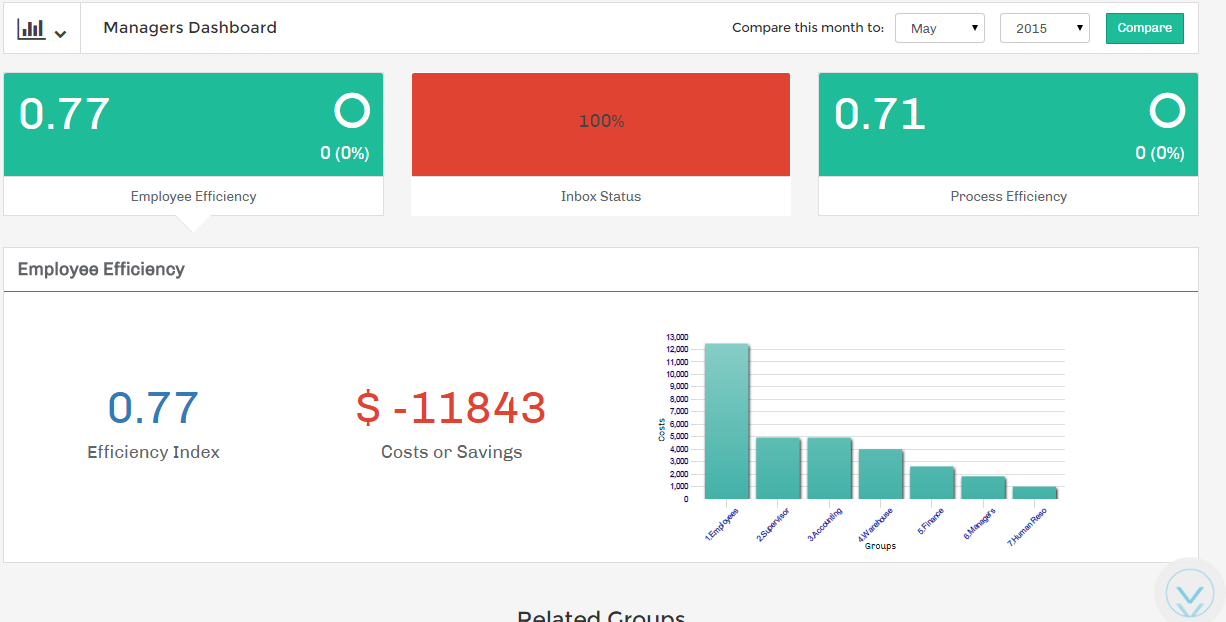Screen dimensions: 1226x622
Task: Click the 1.Employees bar in chart
Action: click(727, 421)
